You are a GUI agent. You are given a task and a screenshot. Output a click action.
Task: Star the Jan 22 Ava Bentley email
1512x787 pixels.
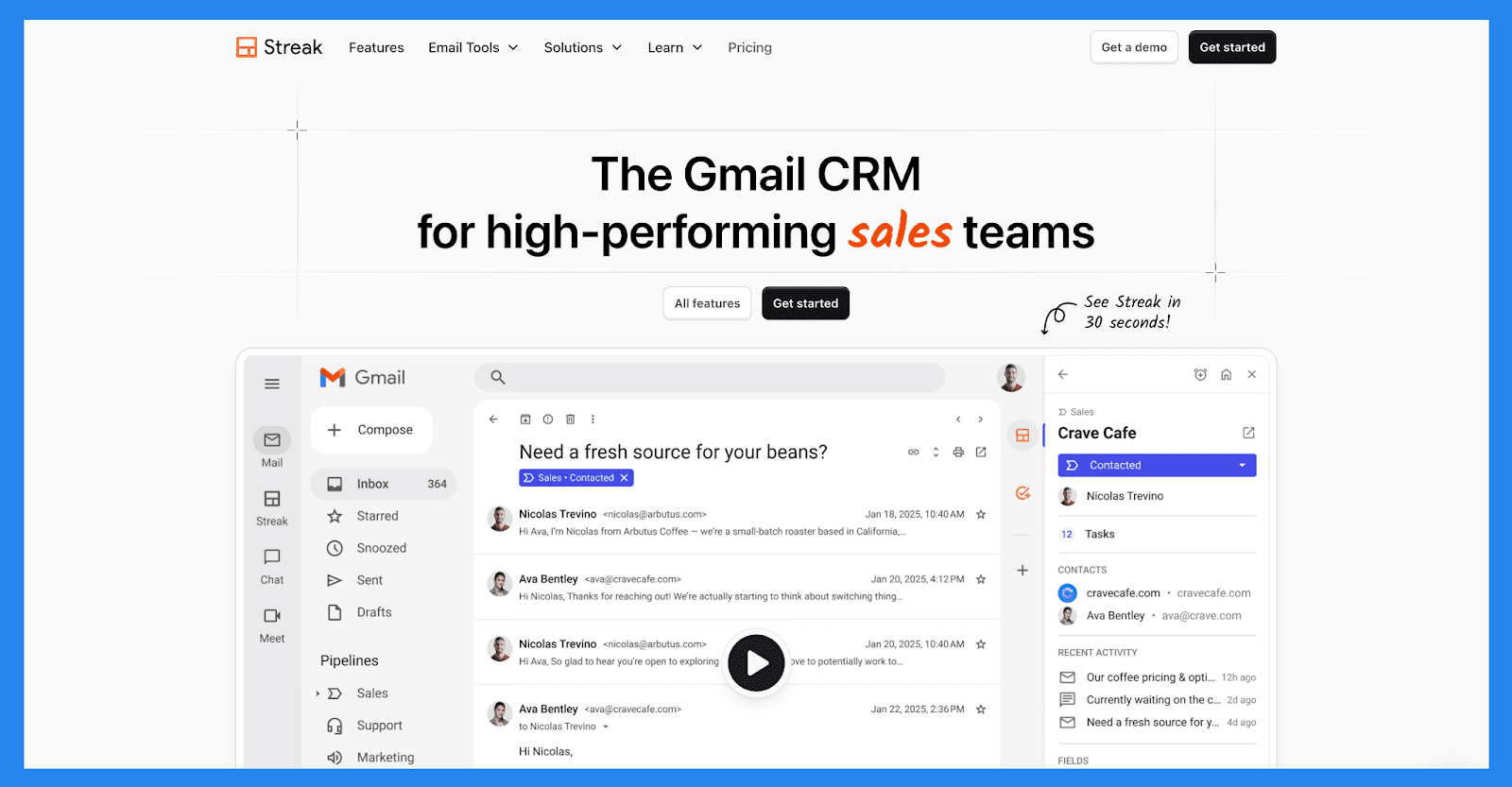click(x=981, y=710)
